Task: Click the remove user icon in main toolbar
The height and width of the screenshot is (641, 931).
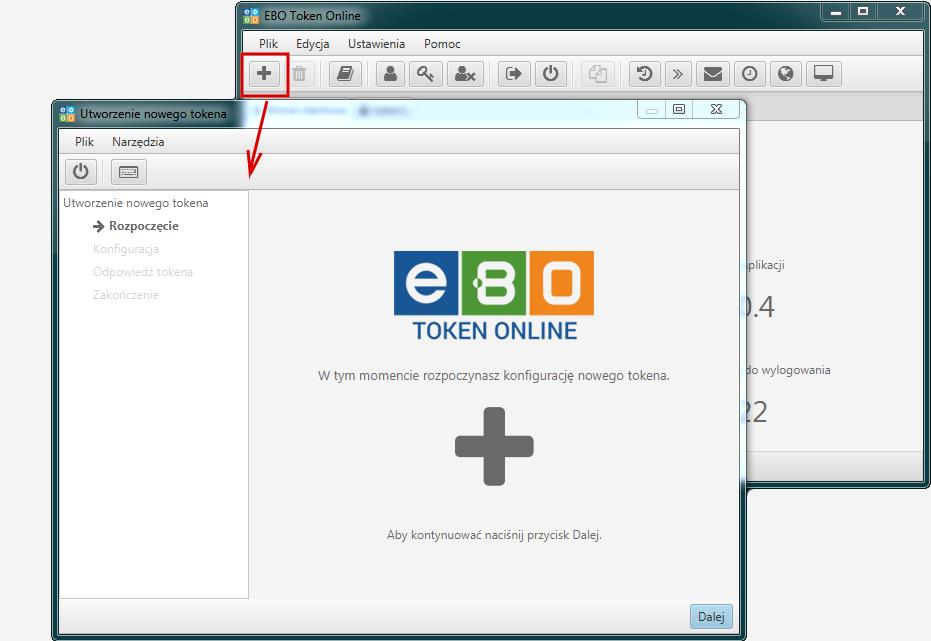Action: coord(465,74)
